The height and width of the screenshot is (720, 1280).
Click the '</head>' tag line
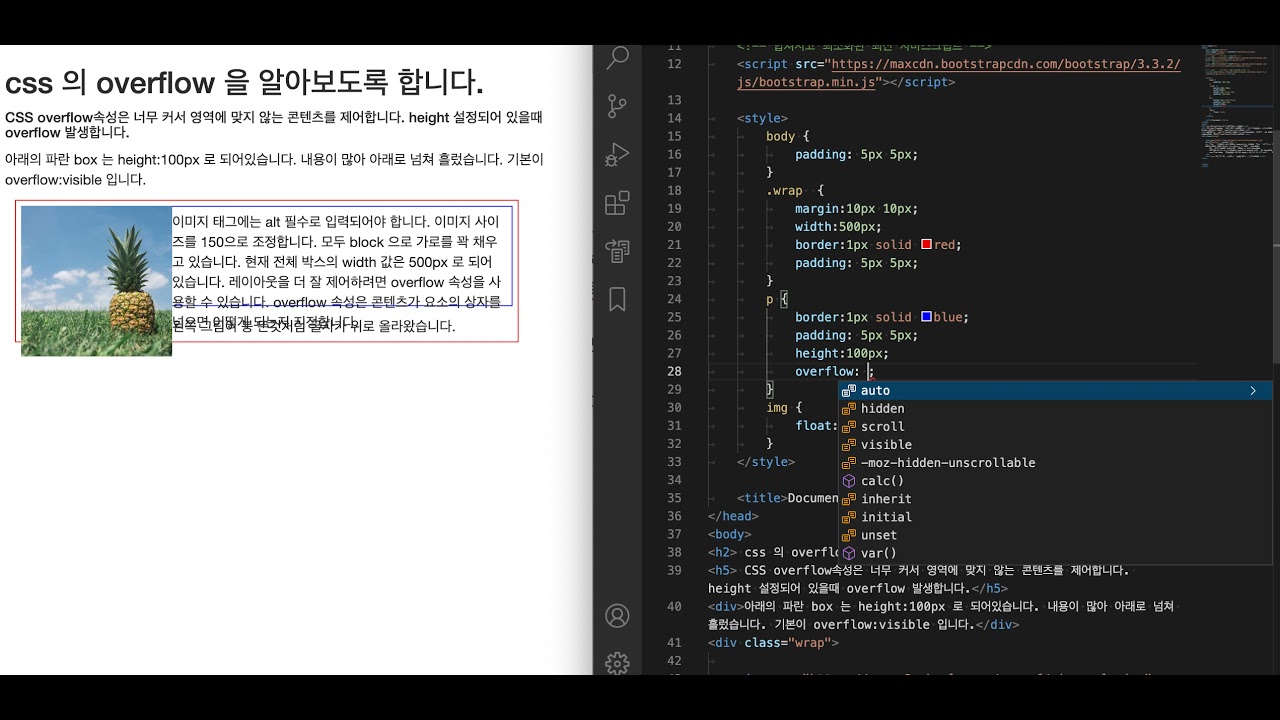click(733, 516)
